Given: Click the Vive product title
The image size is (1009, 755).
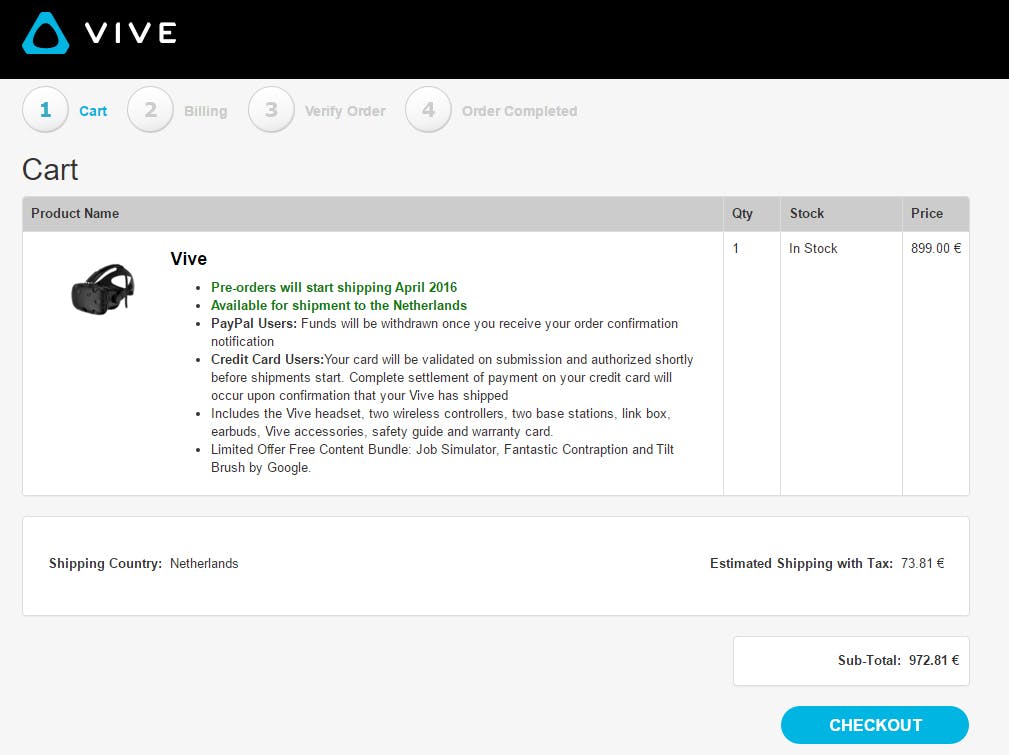Looking at the screenshot, I should (x=189, y=259).
